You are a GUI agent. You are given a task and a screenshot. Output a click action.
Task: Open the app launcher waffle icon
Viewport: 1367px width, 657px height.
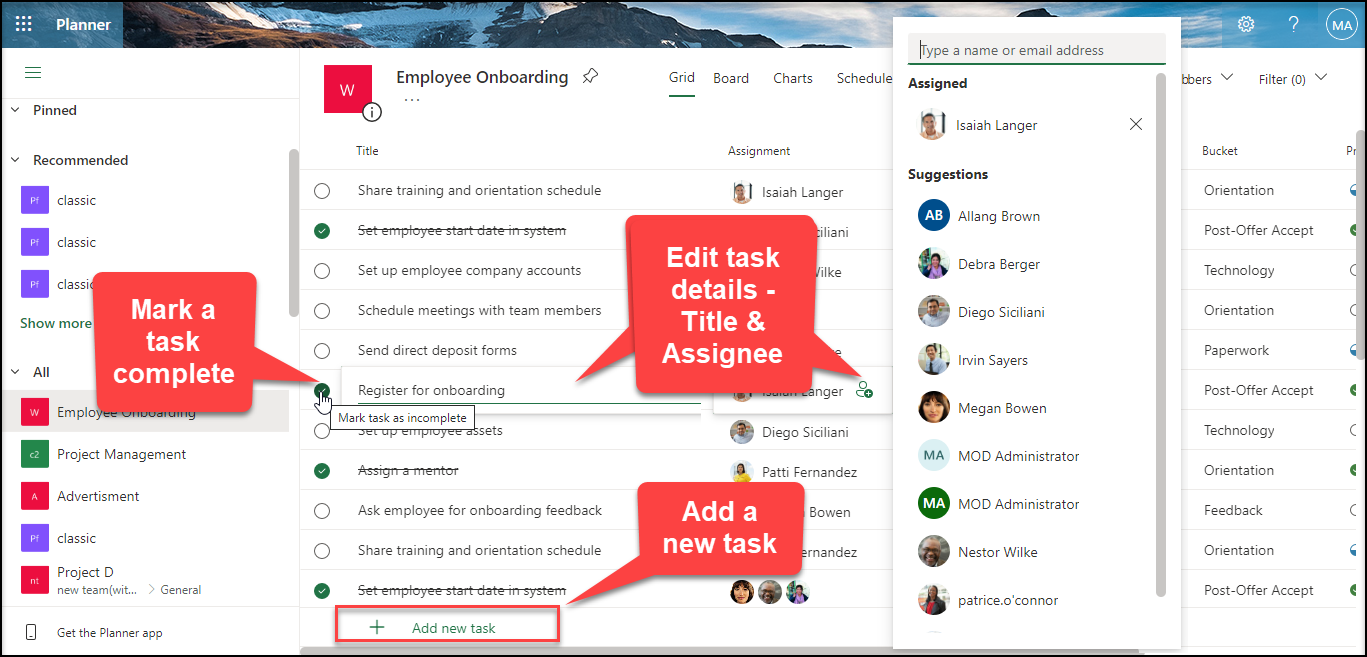24,24
